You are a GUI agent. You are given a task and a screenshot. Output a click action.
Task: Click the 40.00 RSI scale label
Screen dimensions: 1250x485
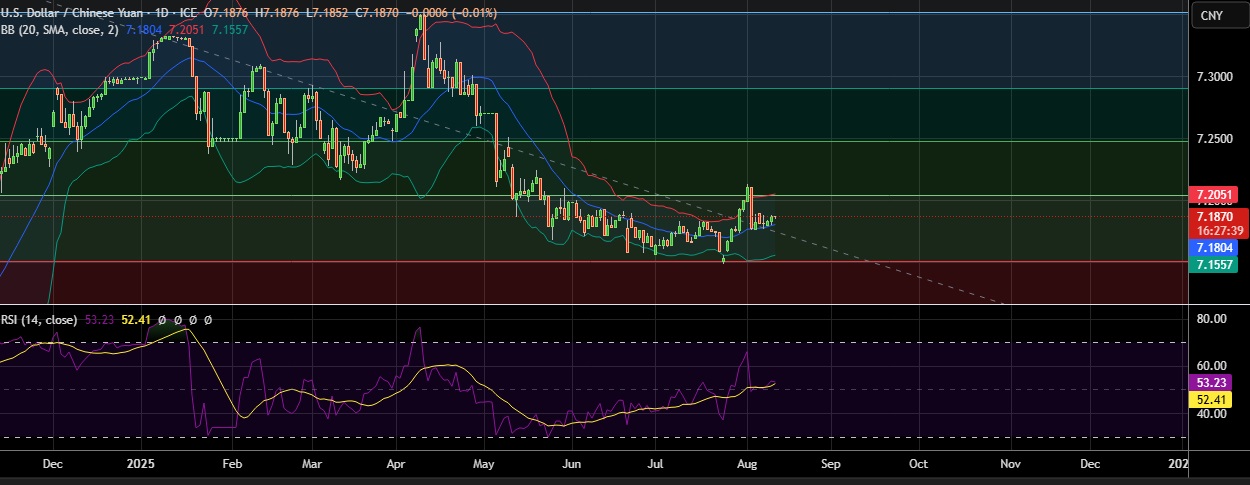(1212, 414)
